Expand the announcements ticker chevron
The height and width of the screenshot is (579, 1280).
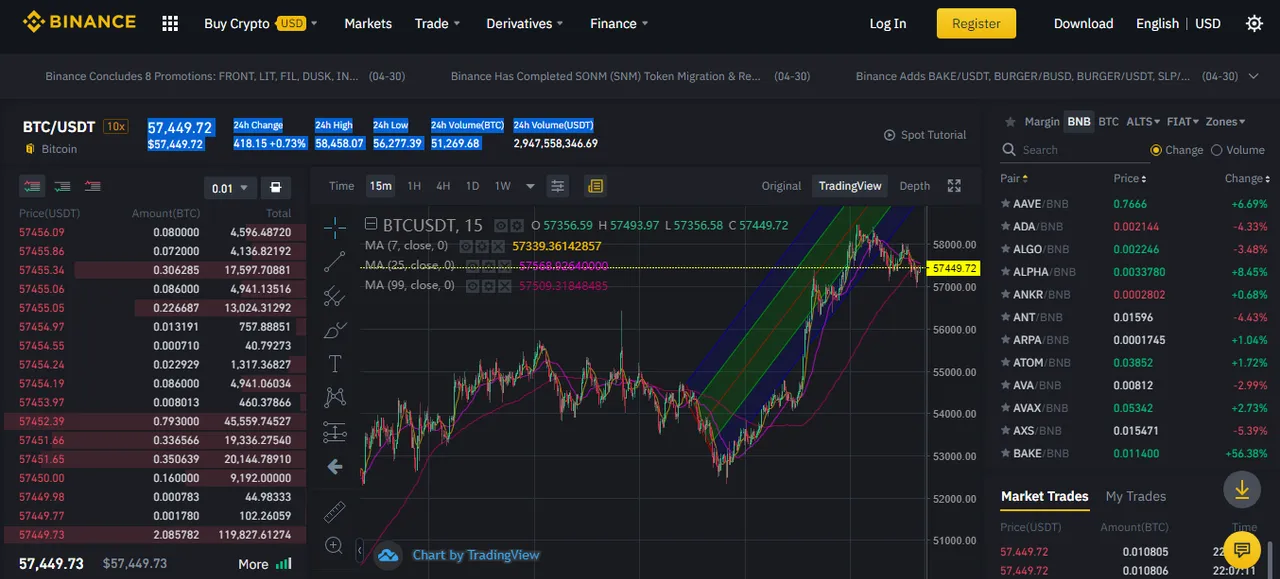1254,76
